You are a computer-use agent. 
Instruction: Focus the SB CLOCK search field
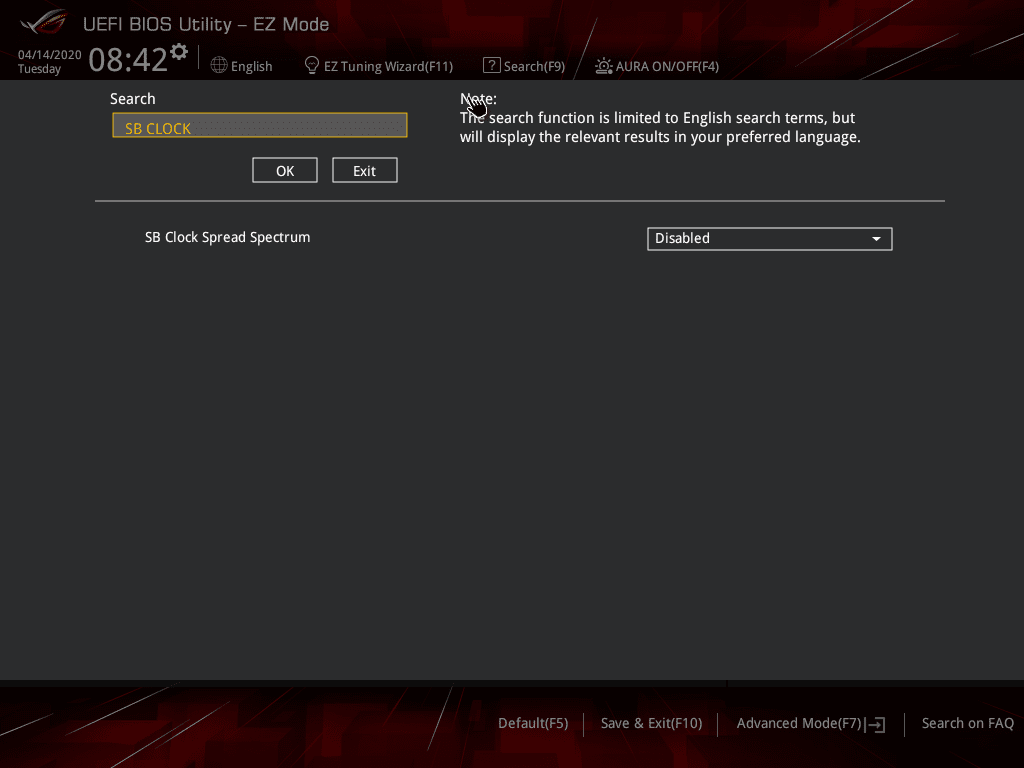(260, 125)
